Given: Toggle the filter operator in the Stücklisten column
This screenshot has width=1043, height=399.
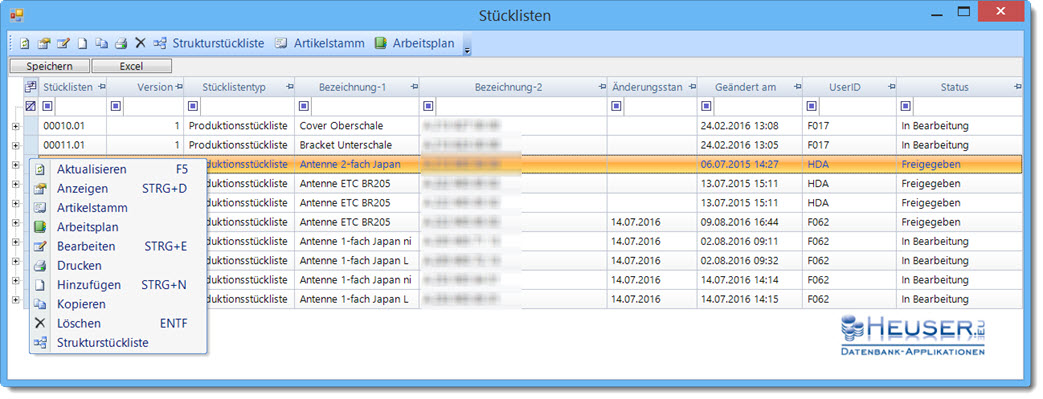Looking at the screenshot, I should pos(47,106).
